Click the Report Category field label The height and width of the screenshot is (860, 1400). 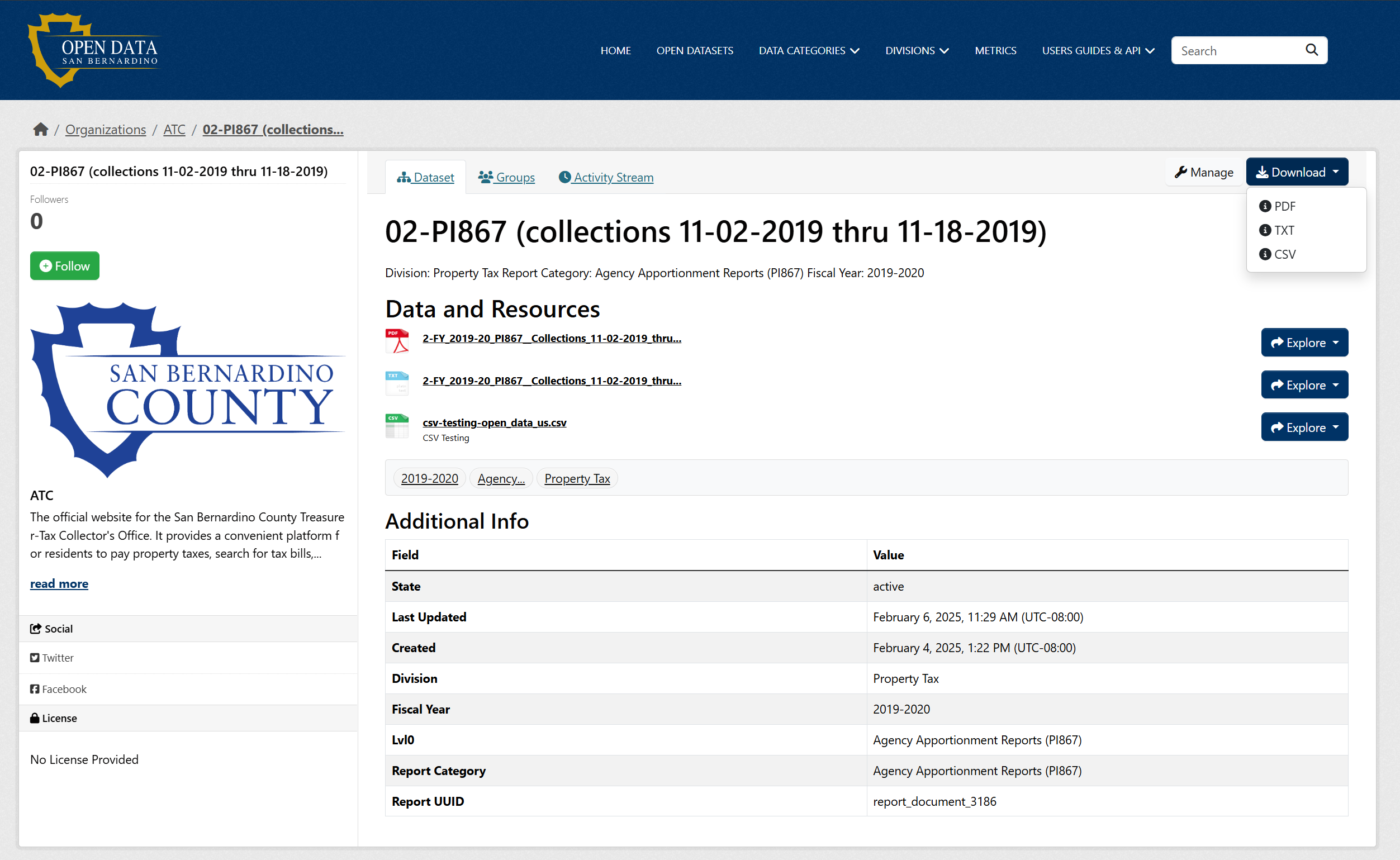pos(439,771)
